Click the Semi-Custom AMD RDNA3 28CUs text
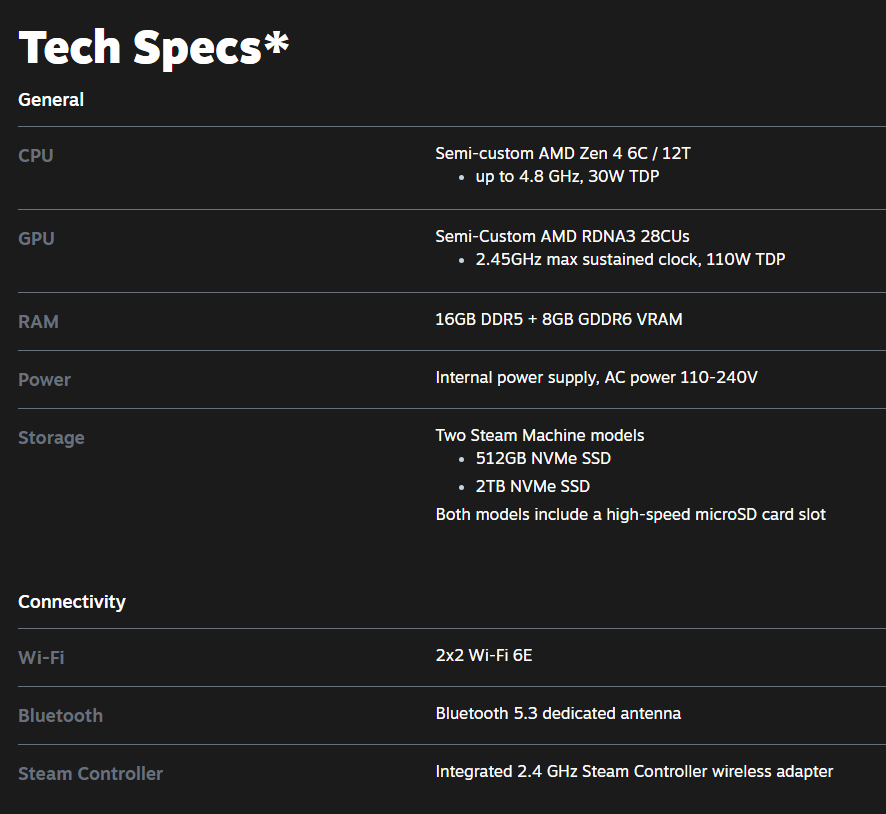This screenshot has width=886, height=814. tap(562, 236)
